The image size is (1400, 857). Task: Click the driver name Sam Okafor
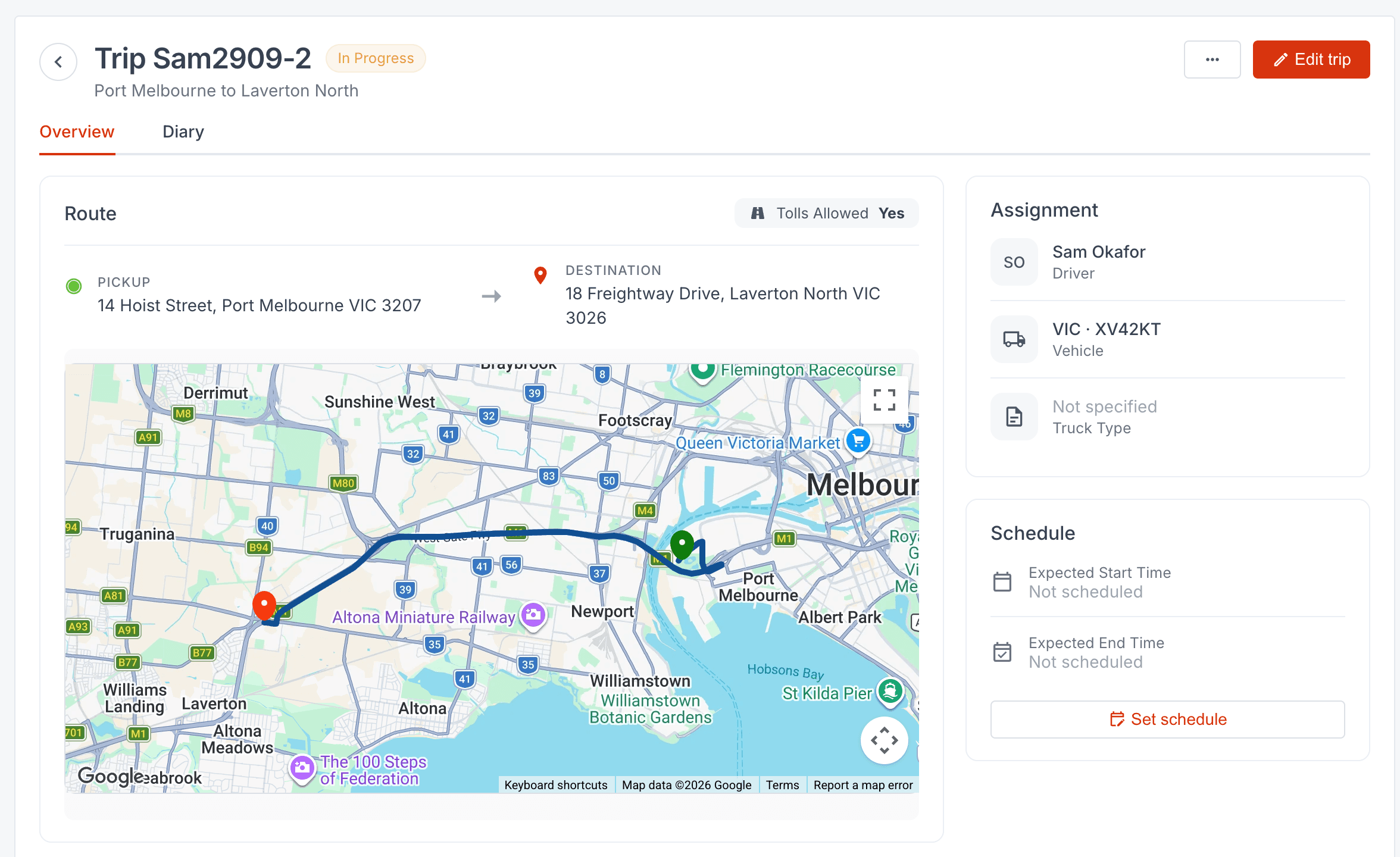coord(1099,252)
